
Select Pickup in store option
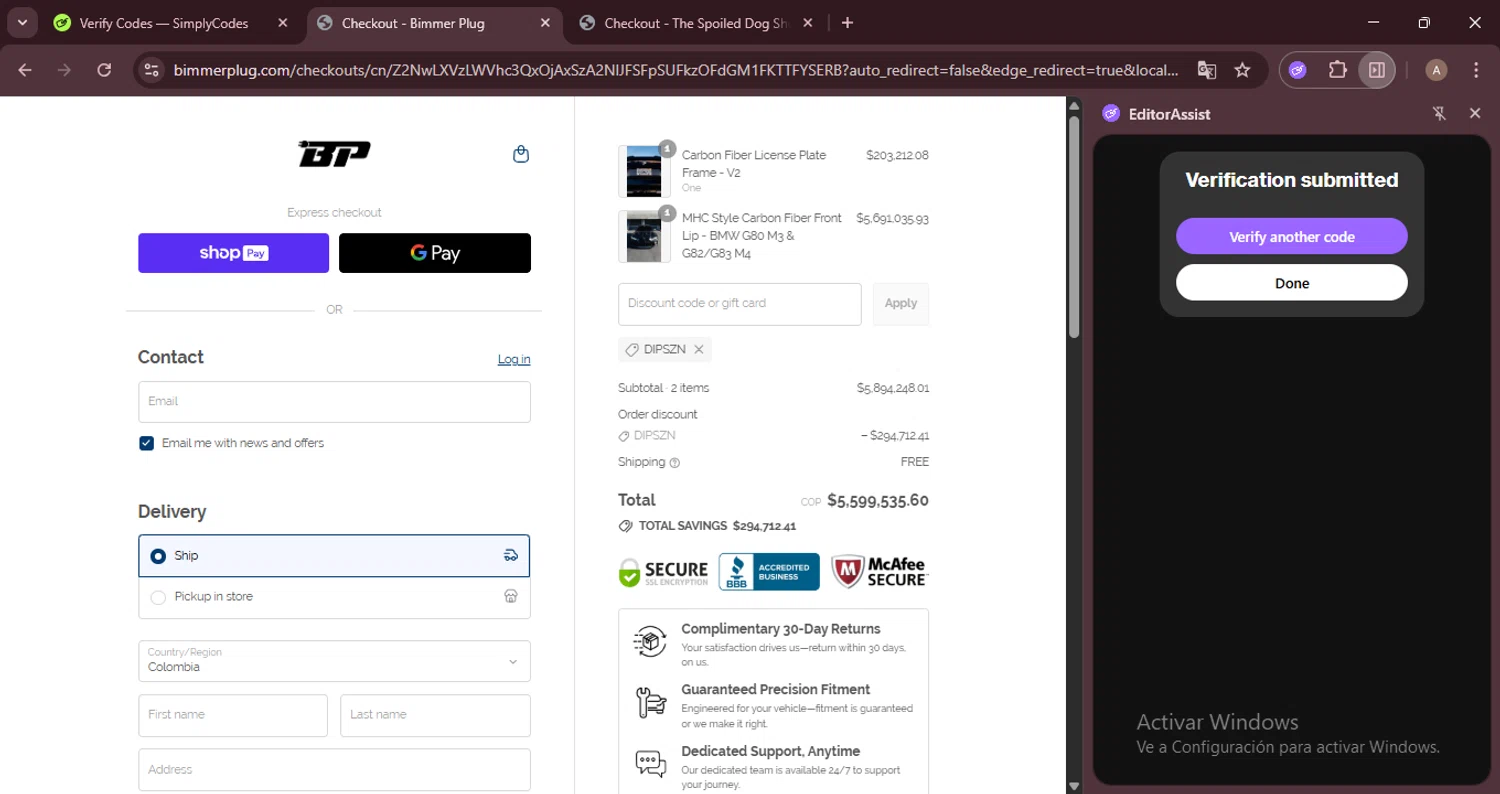pyautogui.click(x=334, y=597)
